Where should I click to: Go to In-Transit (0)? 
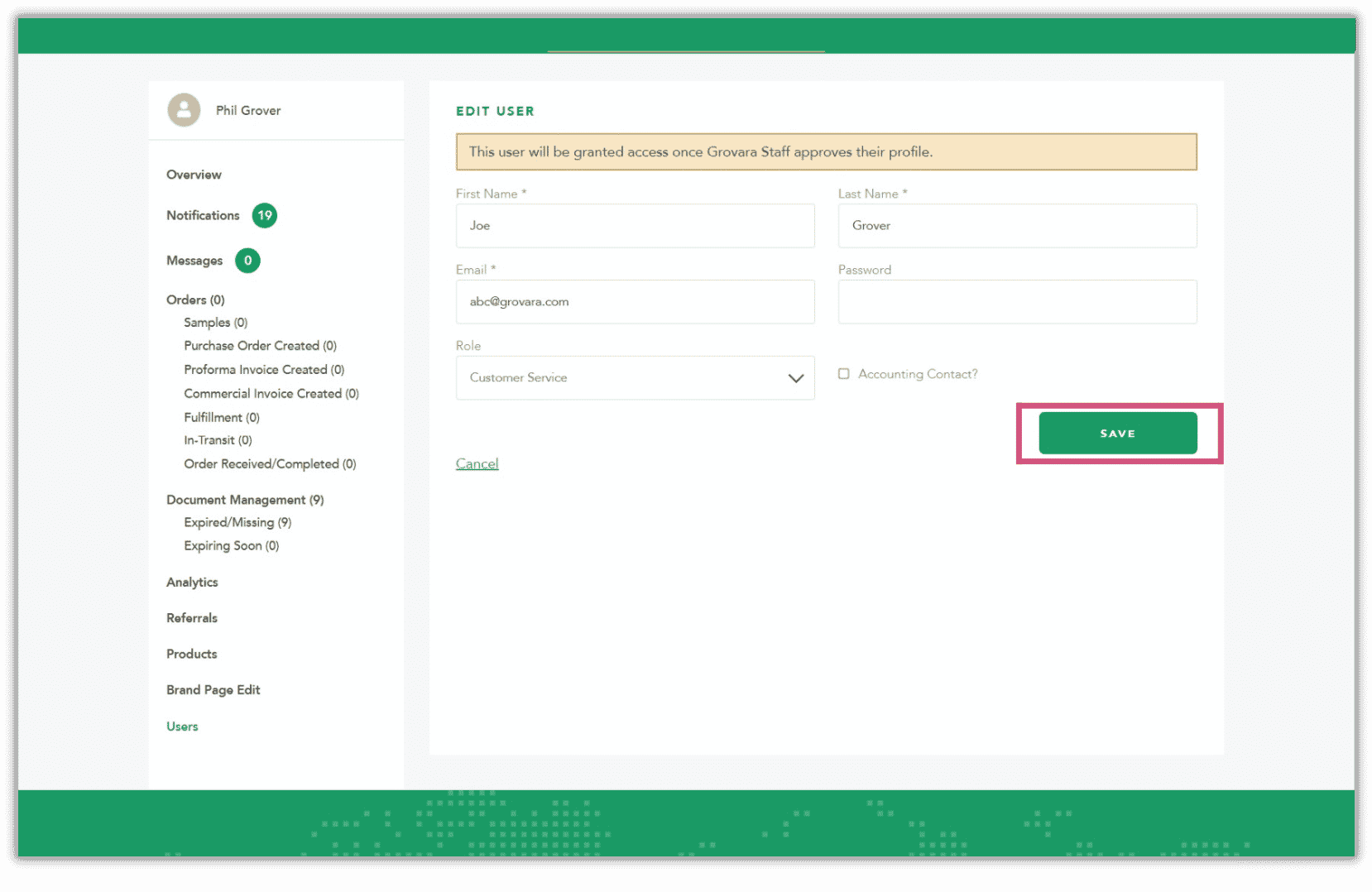[218, 440]
